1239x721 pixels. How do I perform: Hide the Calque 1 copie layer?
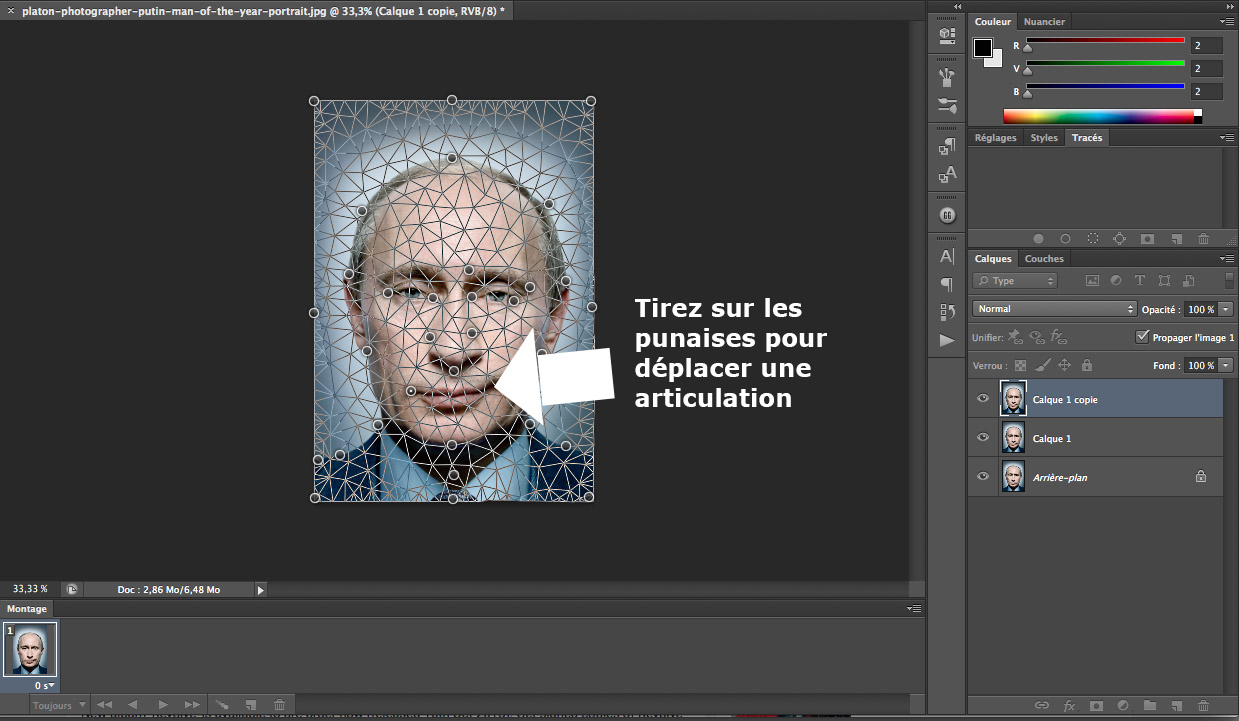tap(983, 399)
